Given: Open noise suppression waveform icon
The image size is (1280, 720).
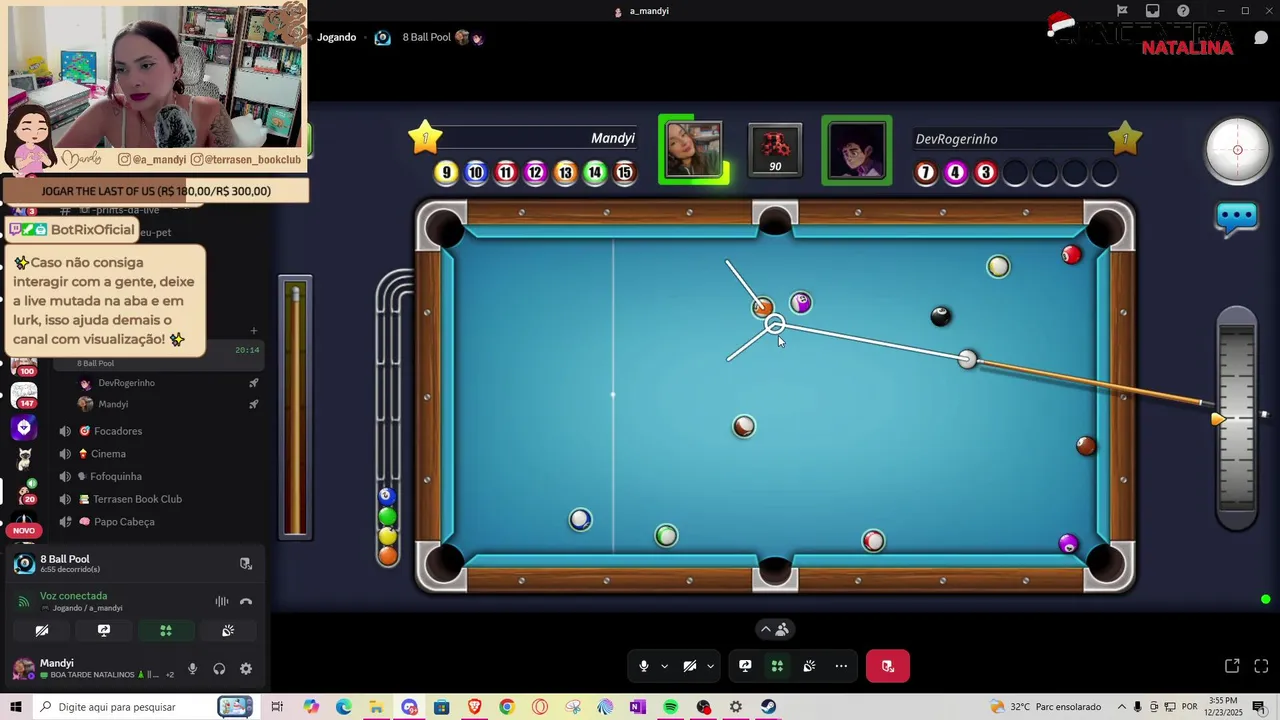Looking at the screenshot, I should tap(222, 601).
